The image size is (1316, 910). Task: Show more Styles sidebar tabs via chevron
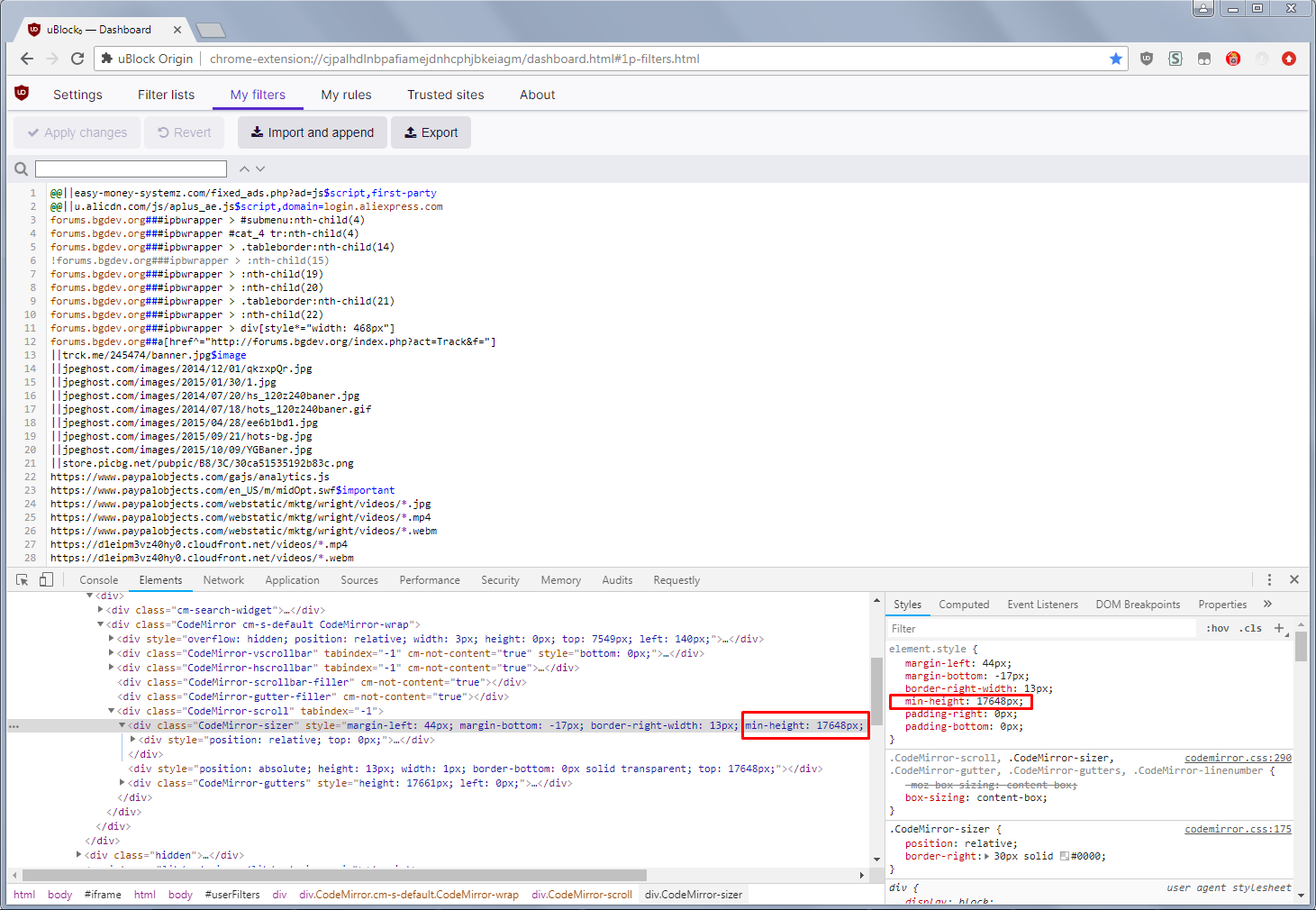pos(1268,604)
